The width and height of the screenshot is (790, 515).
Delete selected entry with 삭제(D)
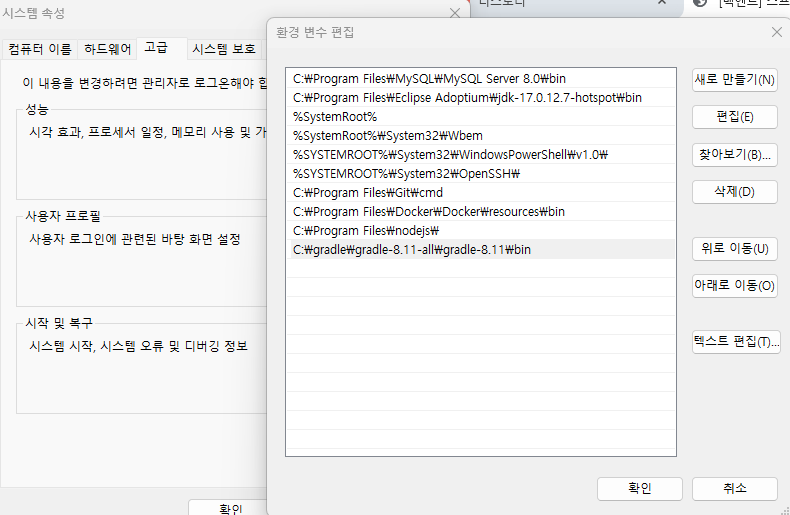(735, 191)
